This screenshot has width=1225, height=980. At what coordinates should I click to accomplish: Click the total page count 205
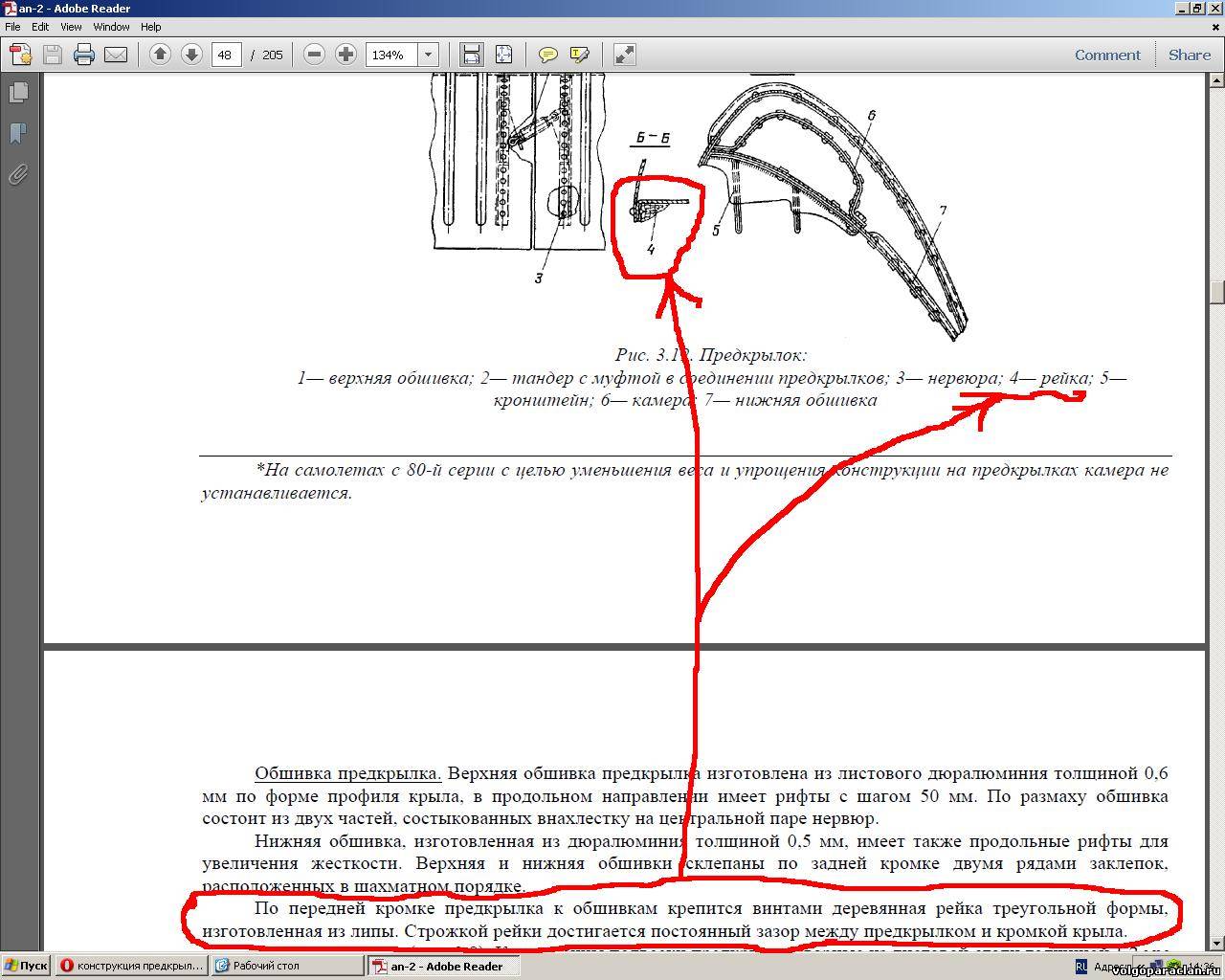click(273, 56)
